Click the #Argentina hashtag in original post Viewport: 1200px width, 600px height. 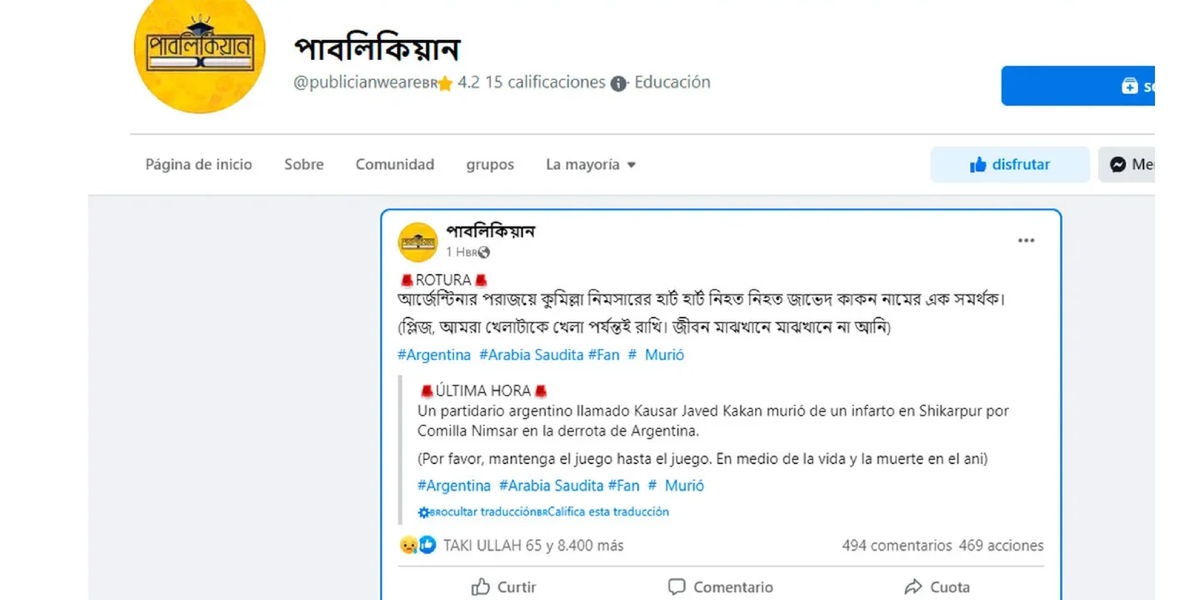coord(434,355)
